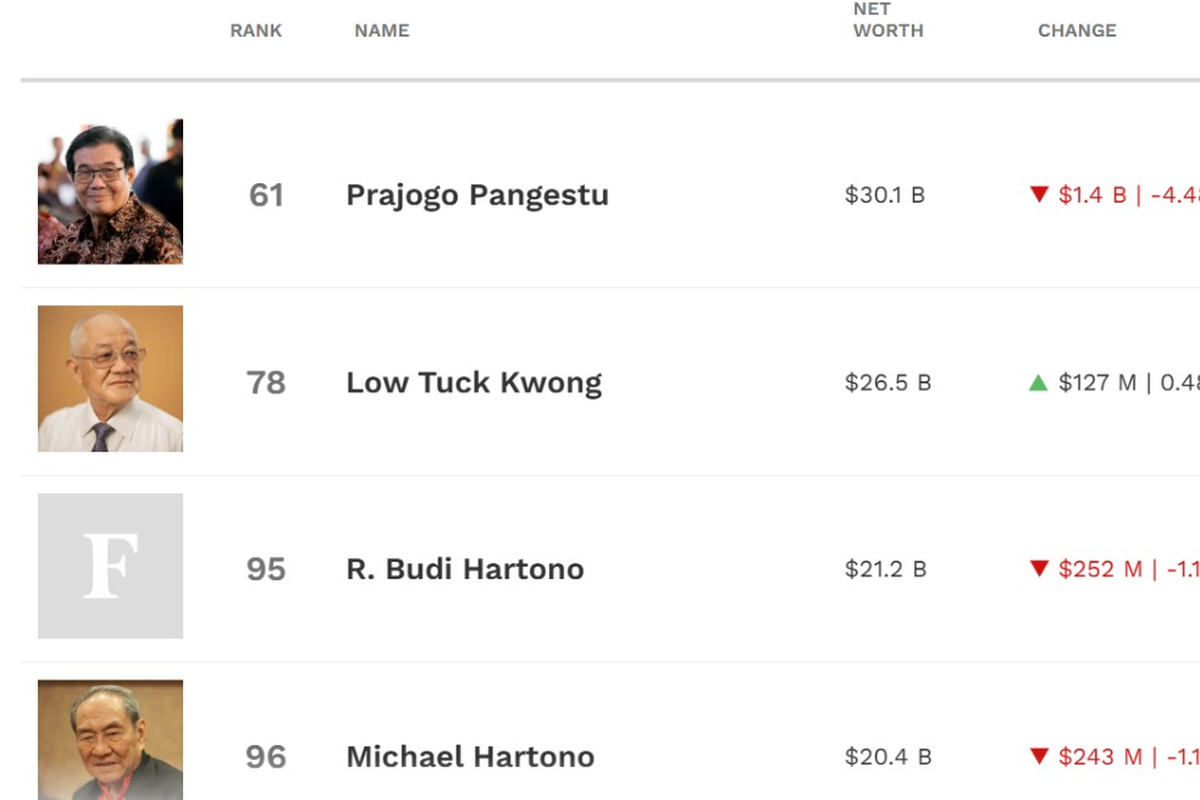The height and width of the screenshot is (800, 1200).
Task: Click rank number 95
Action: tap(266, 570)
